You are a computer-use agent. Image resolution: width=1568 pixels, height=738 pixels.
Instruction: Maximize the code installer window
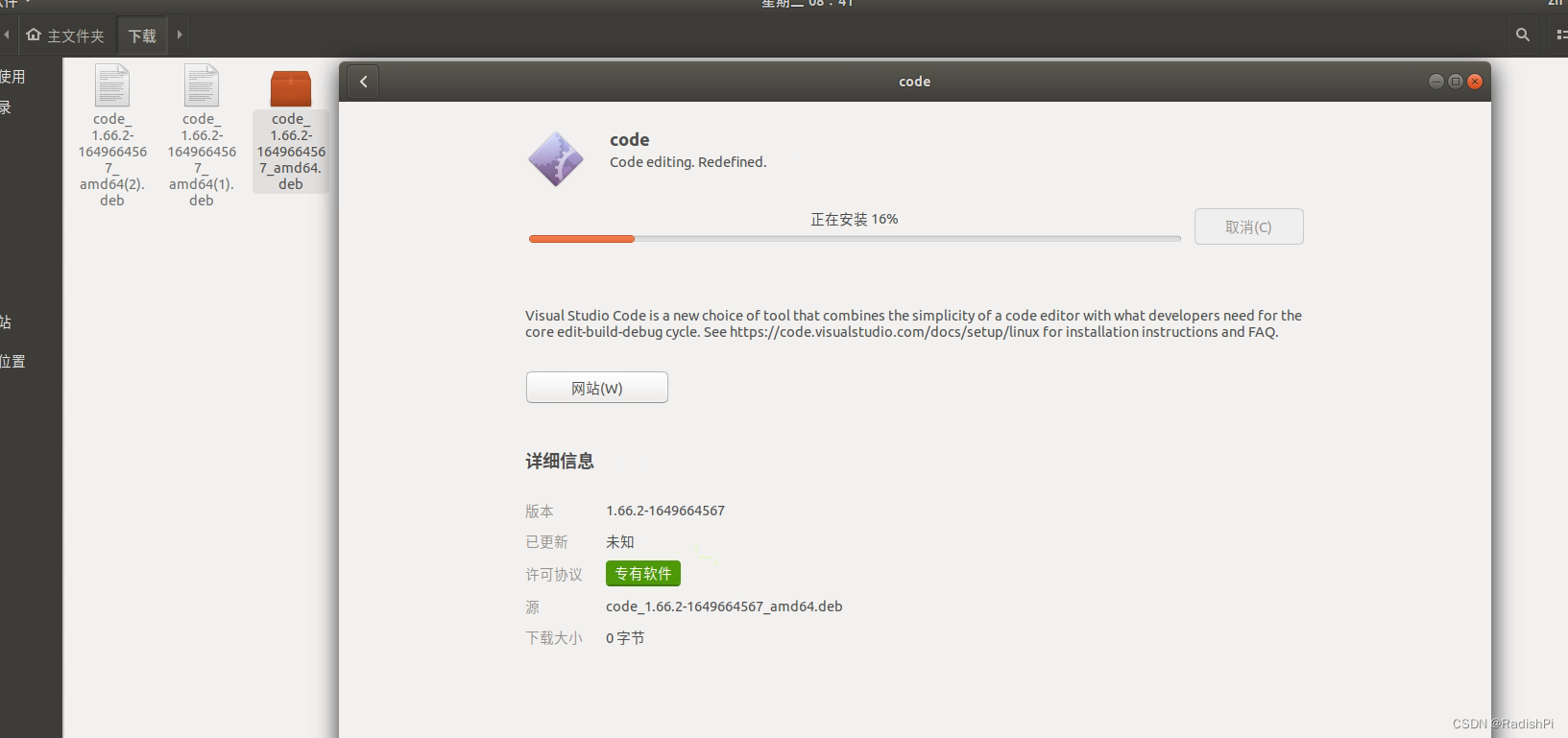(1456, 82)
